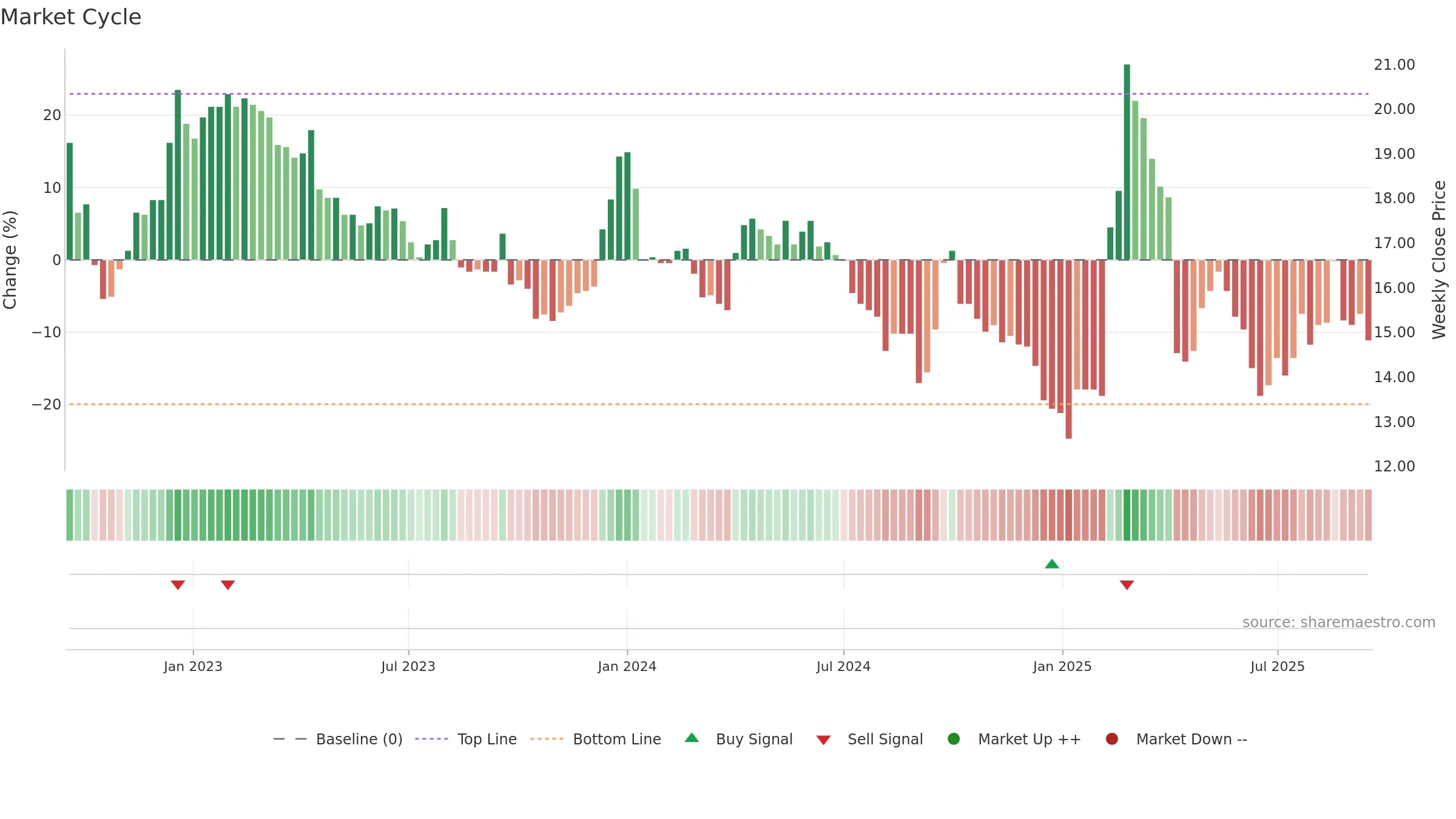
Task: Click the tallest green bar peaking above the top line in 2025
Action: point(1127,162)
